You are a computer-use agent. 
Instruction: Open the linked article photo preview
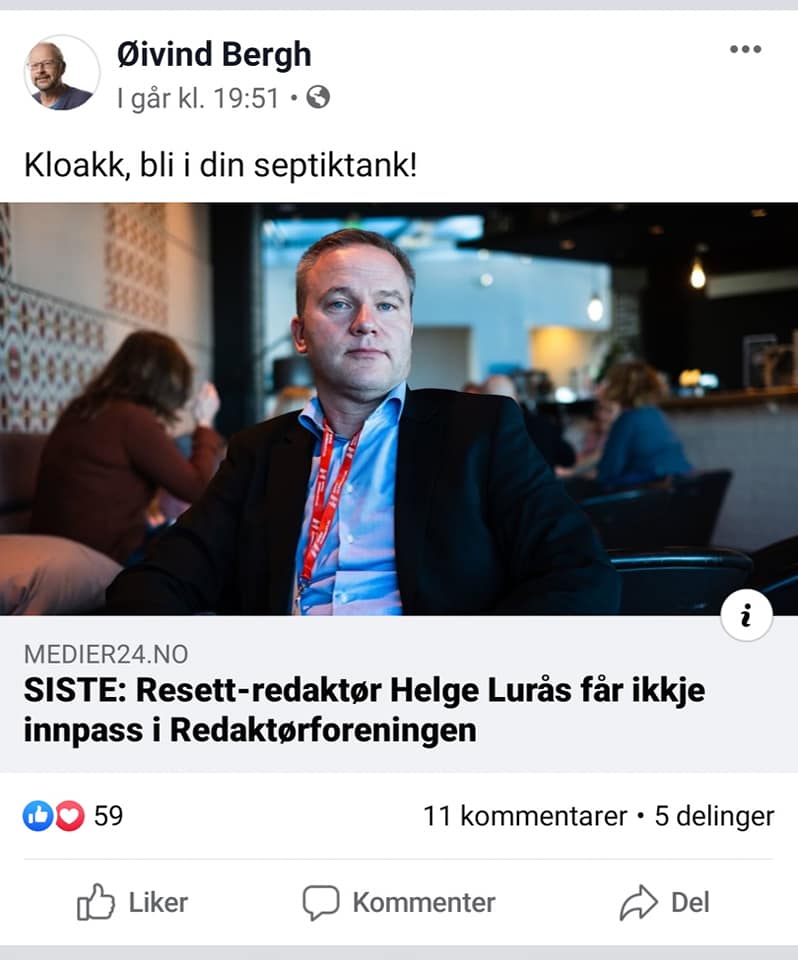pos(399,409)
